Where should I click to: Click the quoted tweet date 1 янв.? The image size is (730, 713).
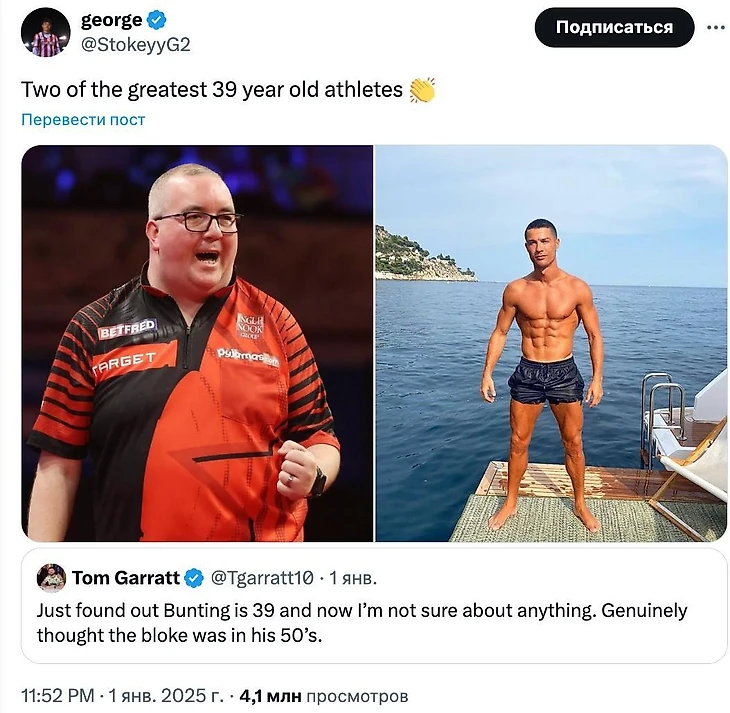(352, 578)
